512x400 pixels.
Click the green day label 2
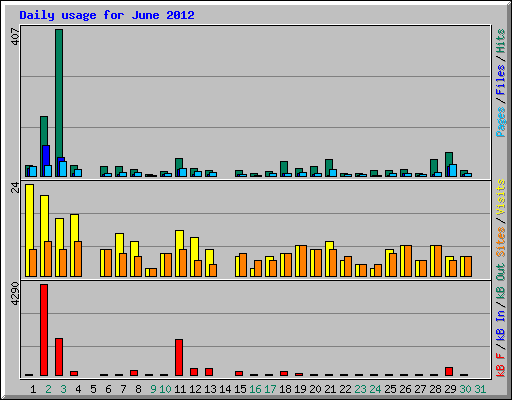coord(48,389)
